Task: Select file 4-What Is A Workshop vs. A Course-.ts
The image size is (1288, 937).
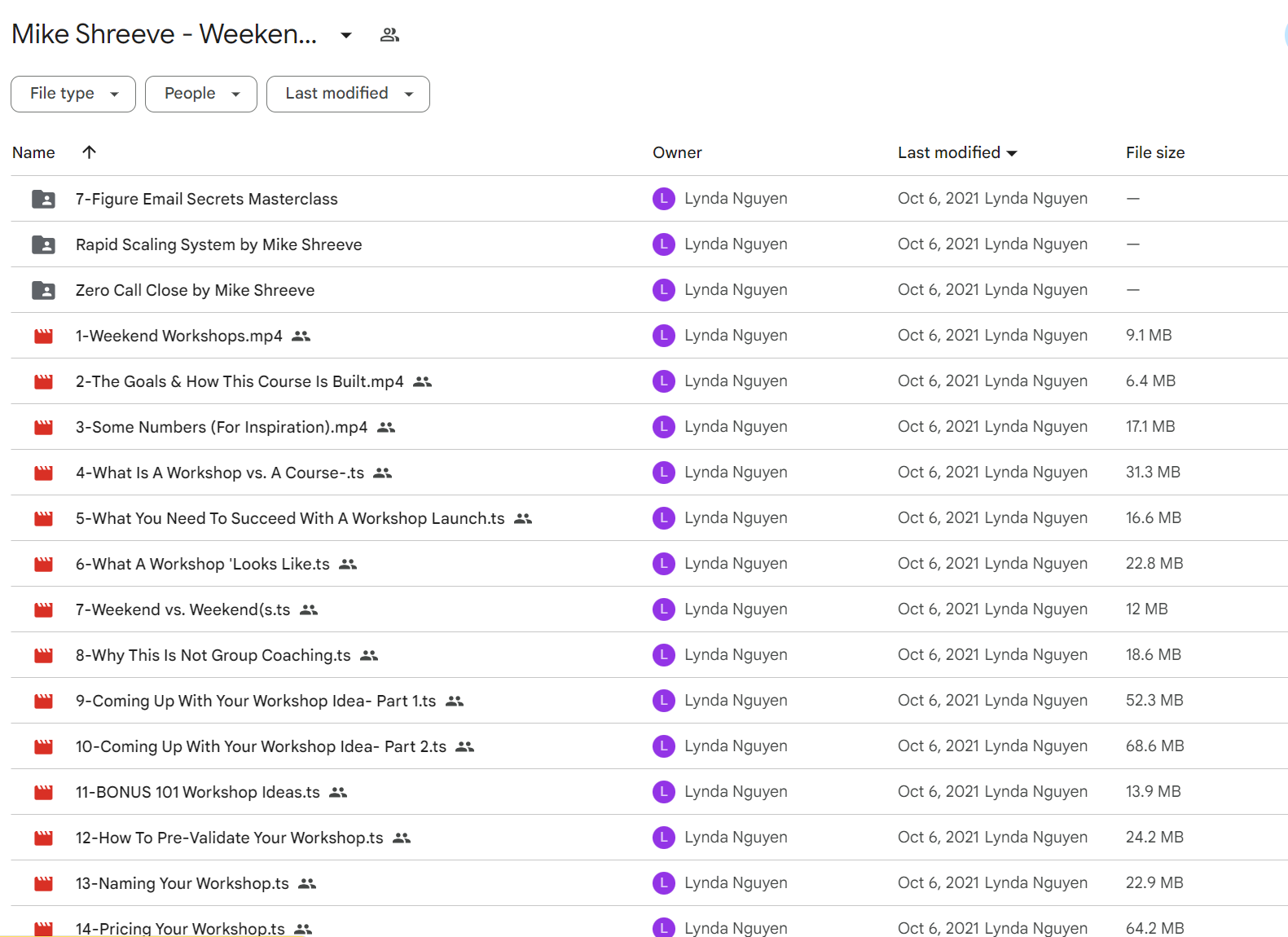Action: (x=220, y=473)
